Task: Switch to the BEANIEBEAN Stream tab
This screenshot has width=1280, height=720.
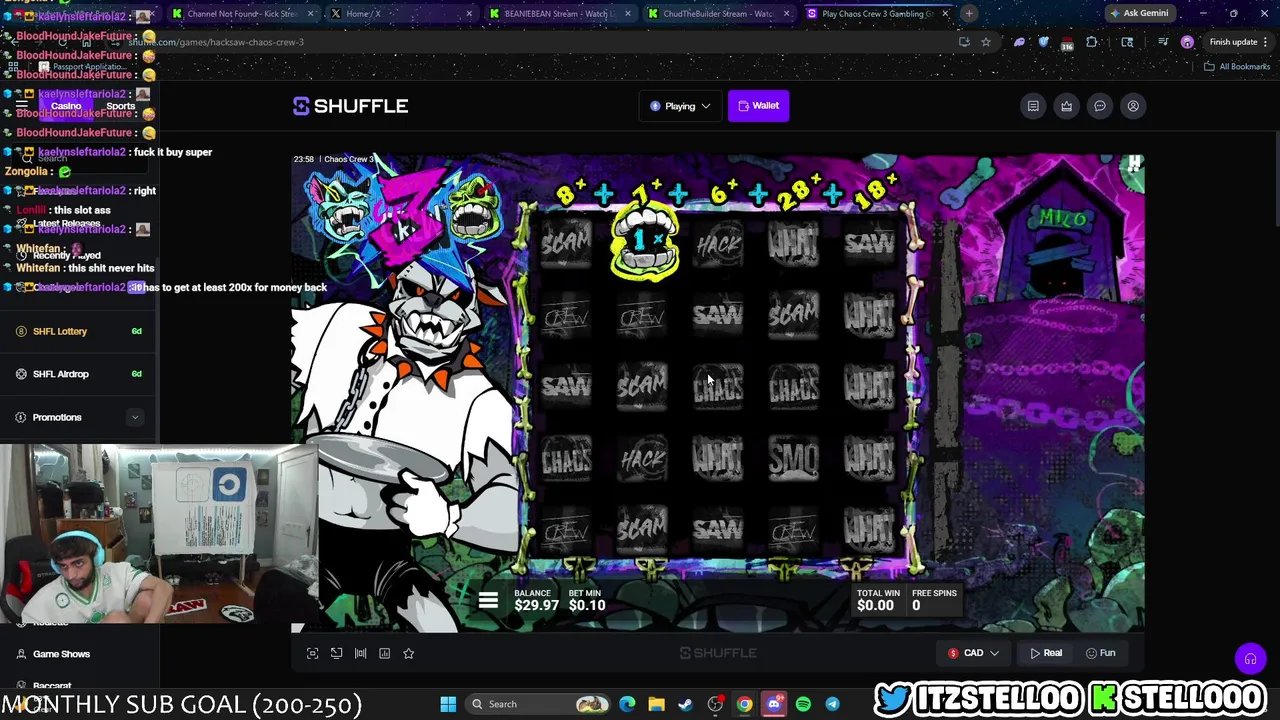Action: click(560, 14)
